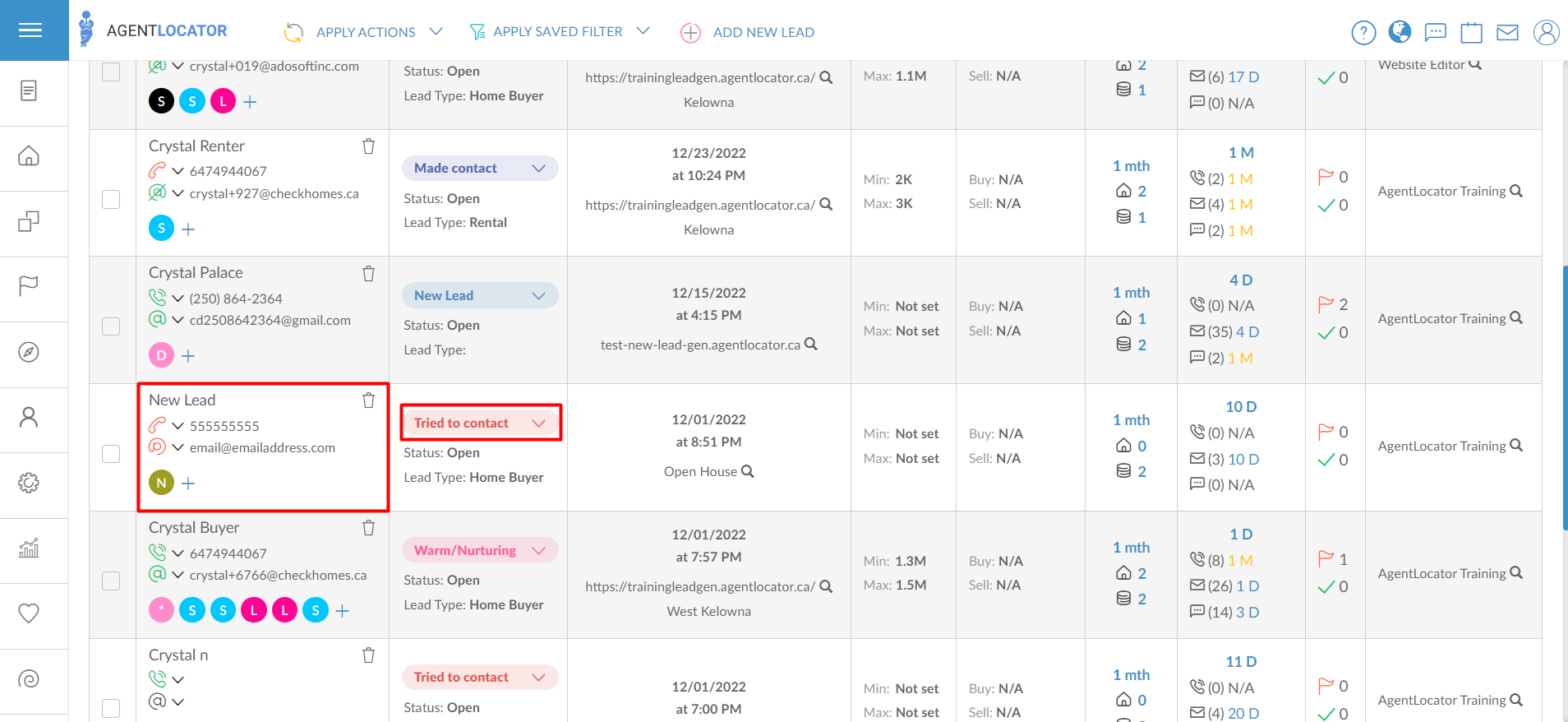Add a tag to Crystal Buyer

click(343, 611)
